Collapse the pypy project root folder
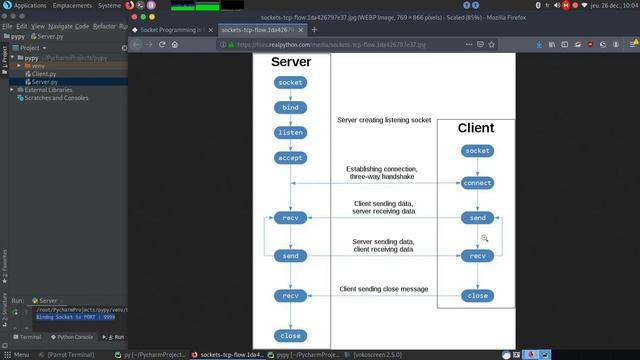 click(13, 58)
